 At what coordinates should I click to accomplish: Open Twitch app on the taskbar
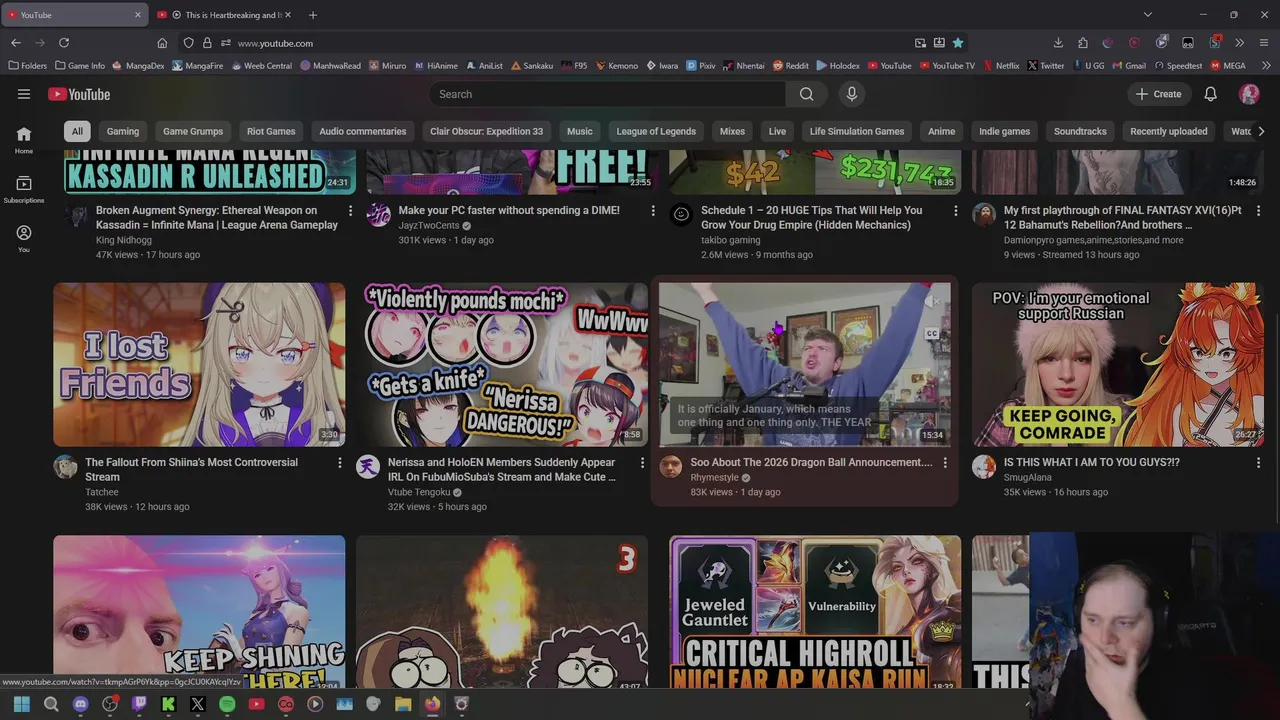pos(139,704)
